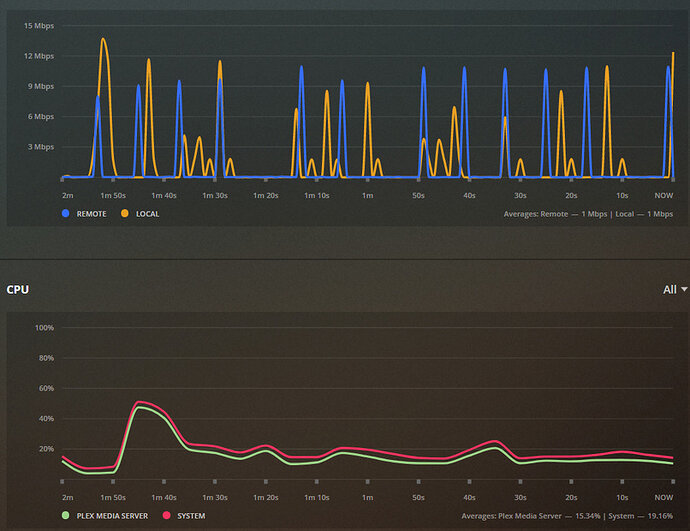Screen dimensions: 690x531
Task: Click the 12 Mbps axis label
Action: click(x=39, y=56)
